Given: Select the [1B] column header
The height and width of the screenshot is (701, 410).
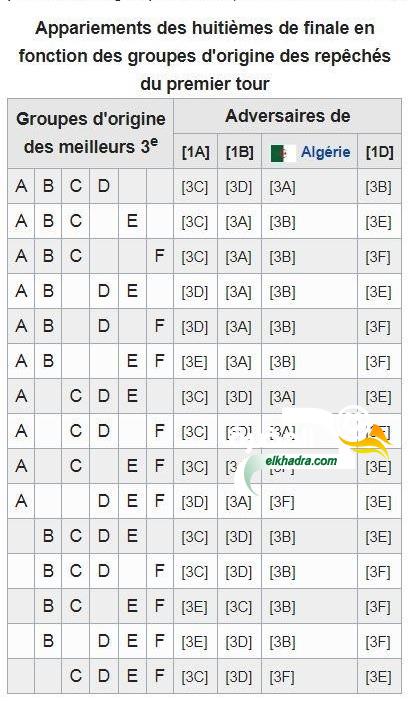Looking at the screenshot, I should click(239, 152).
